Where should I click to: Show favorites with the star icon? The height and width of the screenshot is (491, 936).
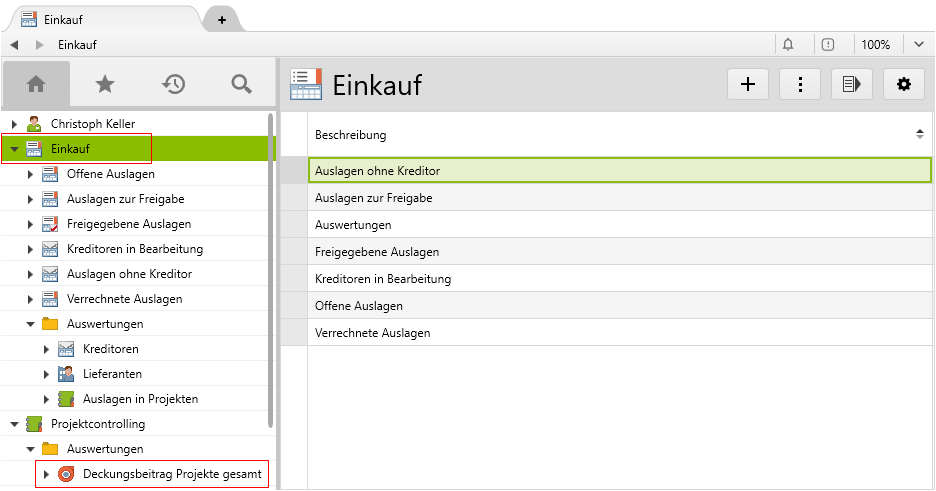105,85
